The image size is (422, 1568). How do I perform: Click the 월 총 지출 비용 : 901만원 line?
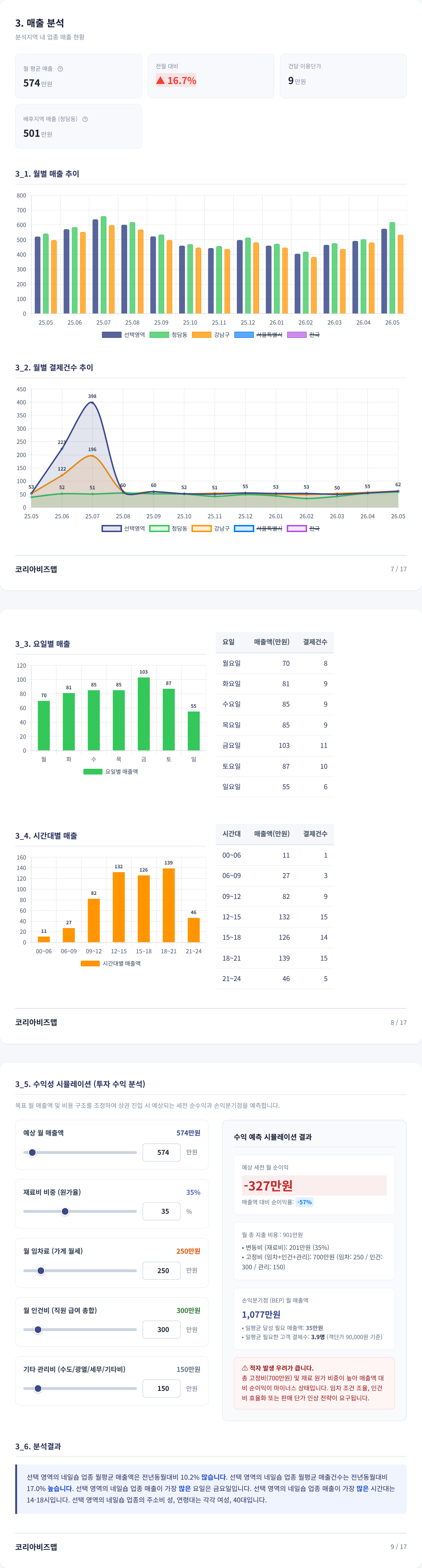[x=272, y=1235]
